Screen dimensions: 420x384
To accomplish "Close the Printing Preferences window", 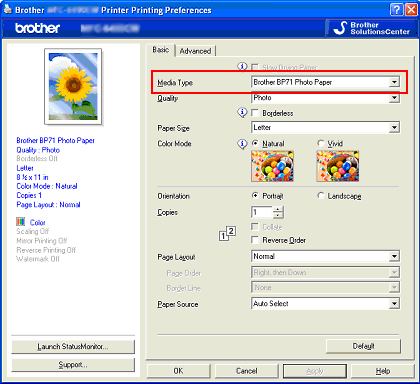I will tap(410, 10).
